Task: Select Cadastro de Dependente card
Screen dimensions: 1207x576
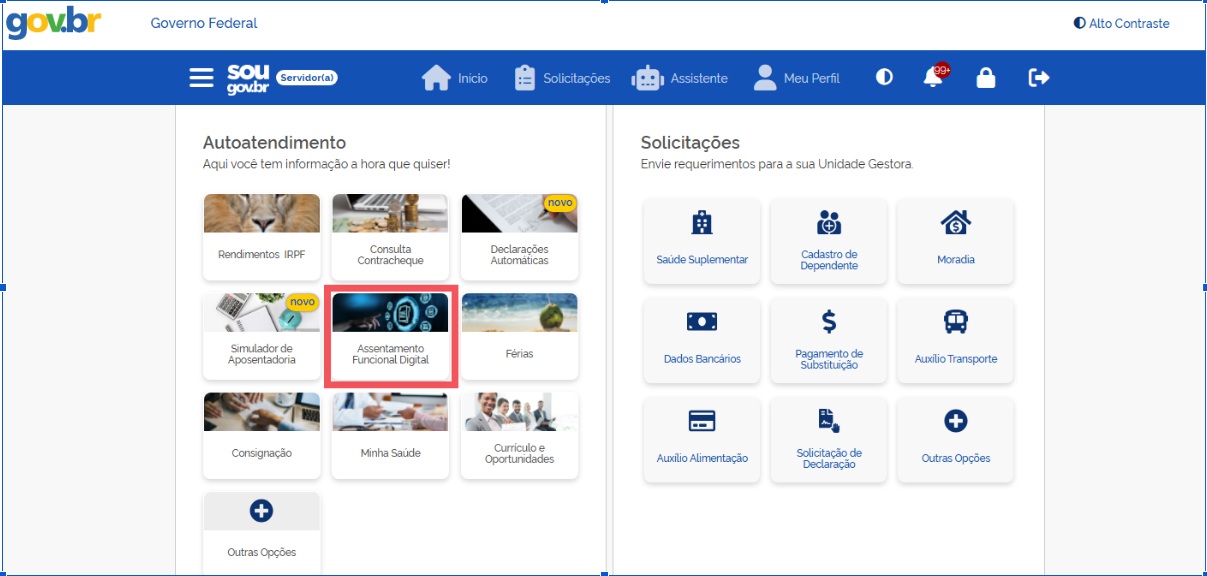Action: point(829,240)
